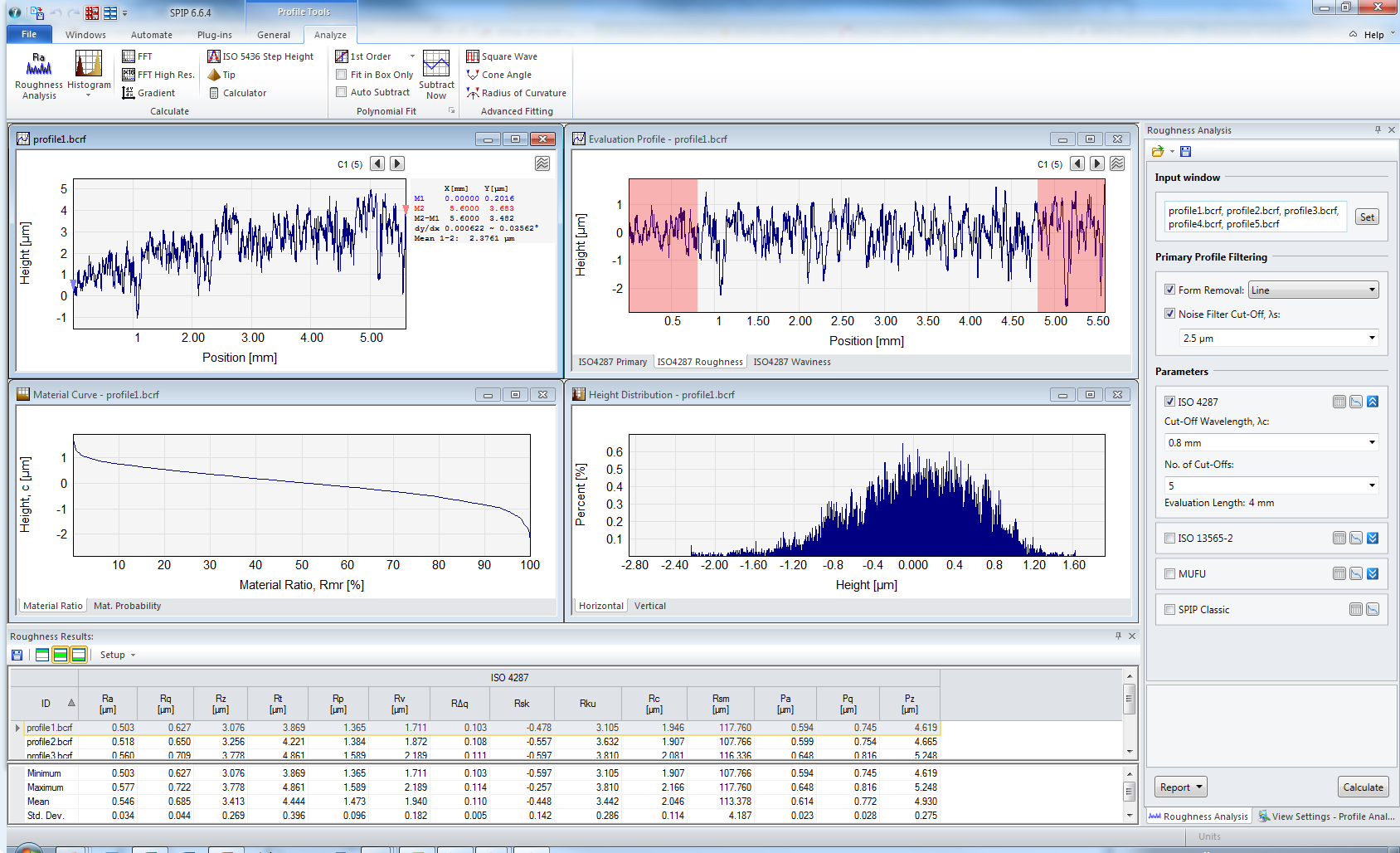Screen dimensions: 1400x853
Task: Select Radius of Curvature fitting
Action: coord(516,93)
